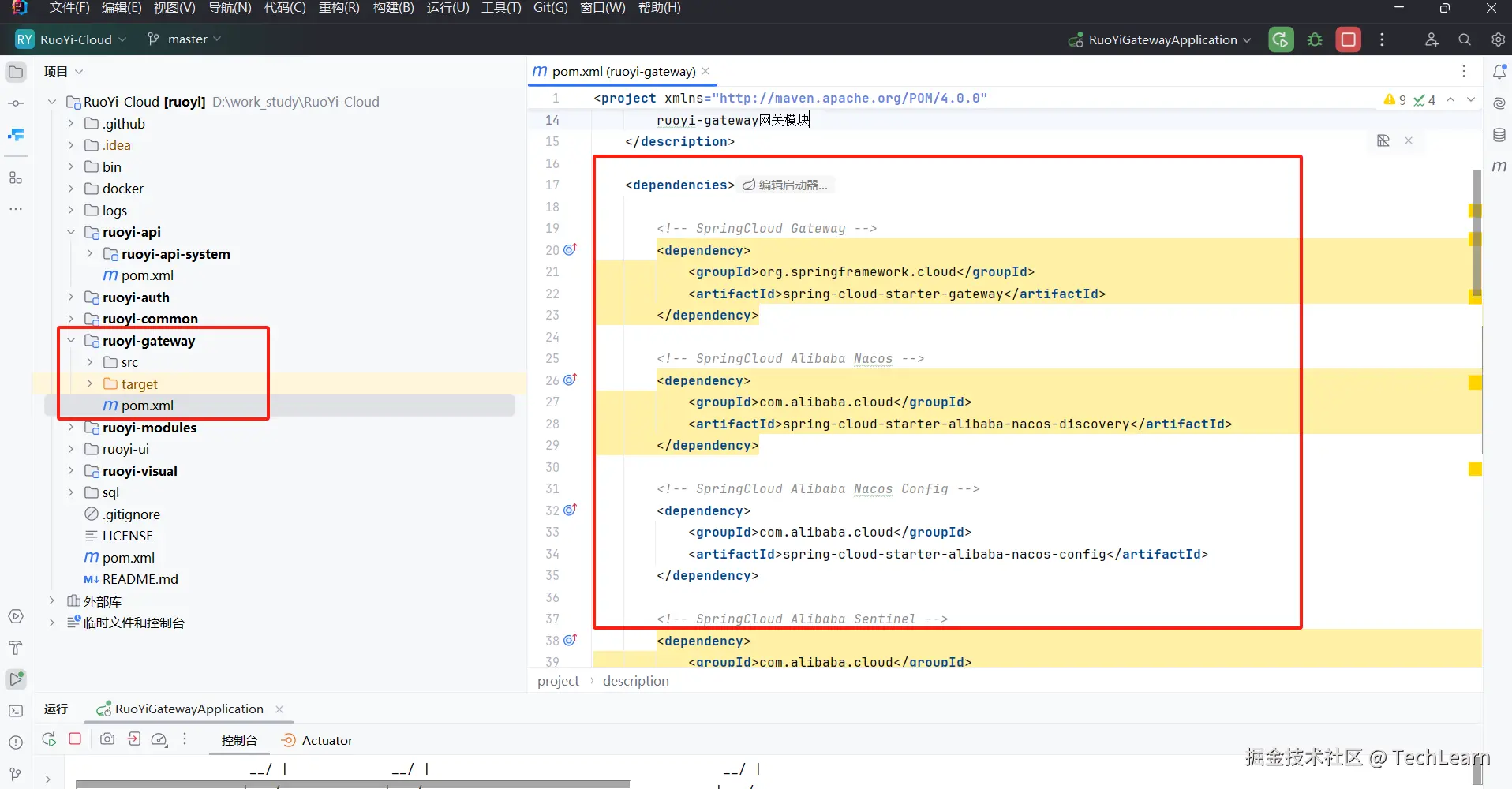This screenshot has width=1512, height=789.
Task: Close the pom.xml (ruoyi-gateway) editor tab
Action: (705, 71)
